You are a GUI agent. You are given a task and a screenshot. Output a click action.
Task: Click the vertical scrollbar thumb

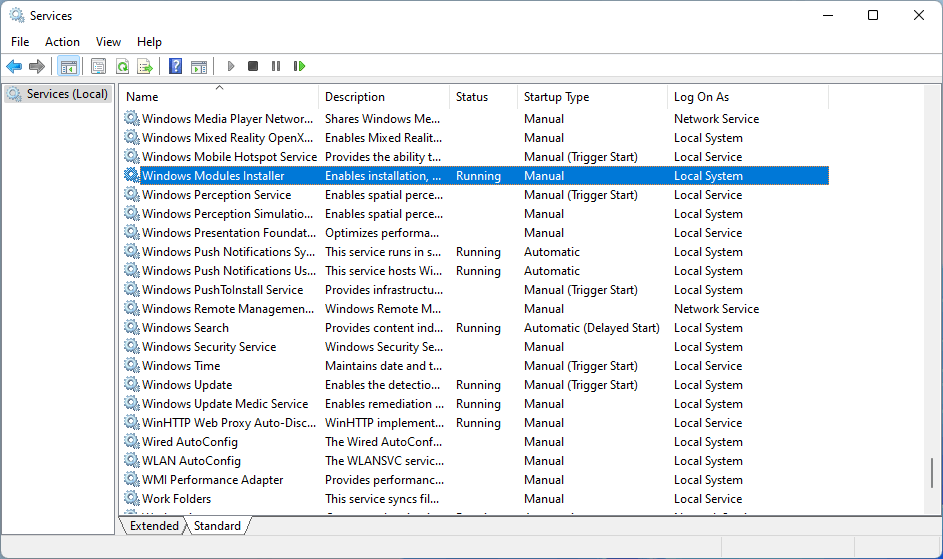click(x=932, y=473)
